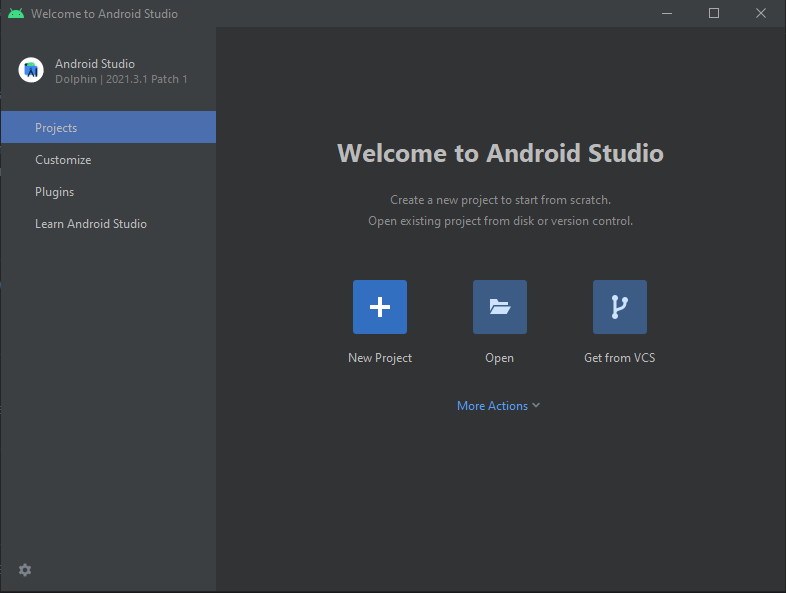
Task: Click the Get from VCS label
Action: (x=620, y=358)
